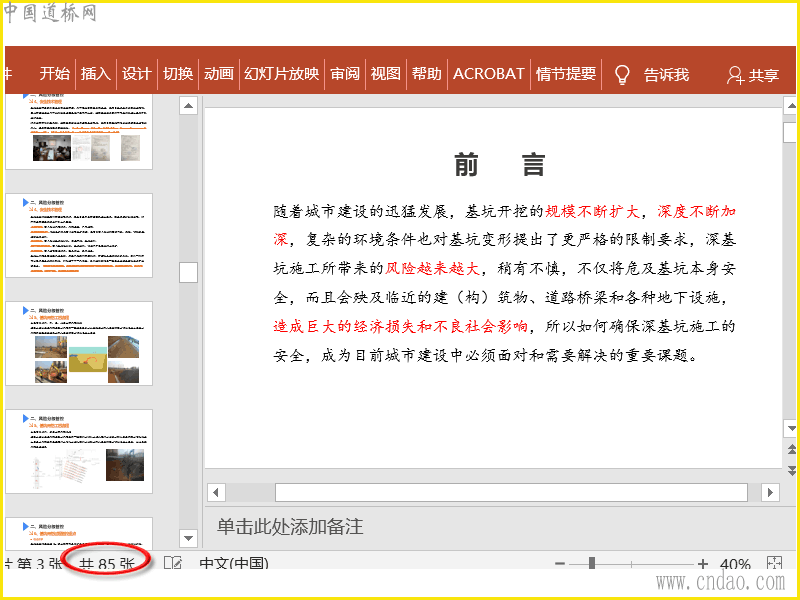Open the 情节提要 tab
The height and width of the screenshot is (600, 800).
pyautogui.click(x=565, y=74)
